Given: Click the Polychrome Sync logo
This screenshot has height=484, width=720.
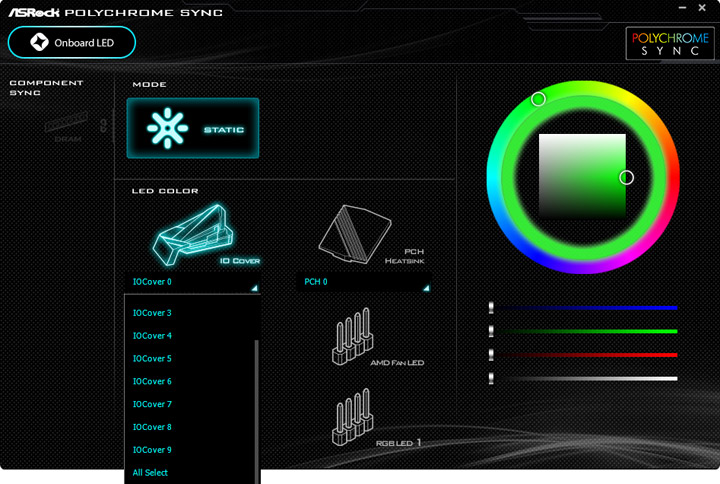Looking at the screenshot, I should click(670, 44).
